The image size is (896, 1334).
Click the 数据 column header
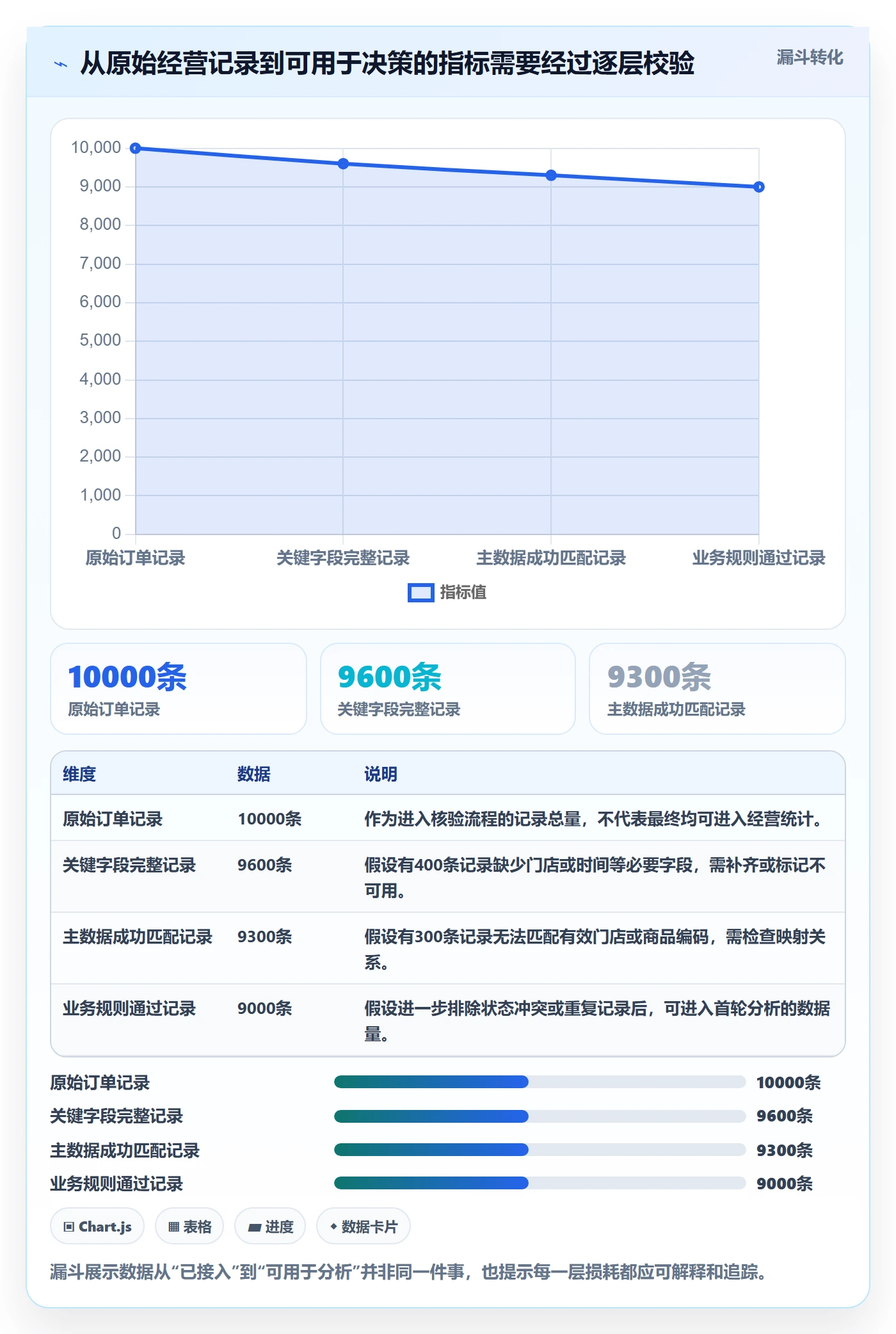[254, 774]
